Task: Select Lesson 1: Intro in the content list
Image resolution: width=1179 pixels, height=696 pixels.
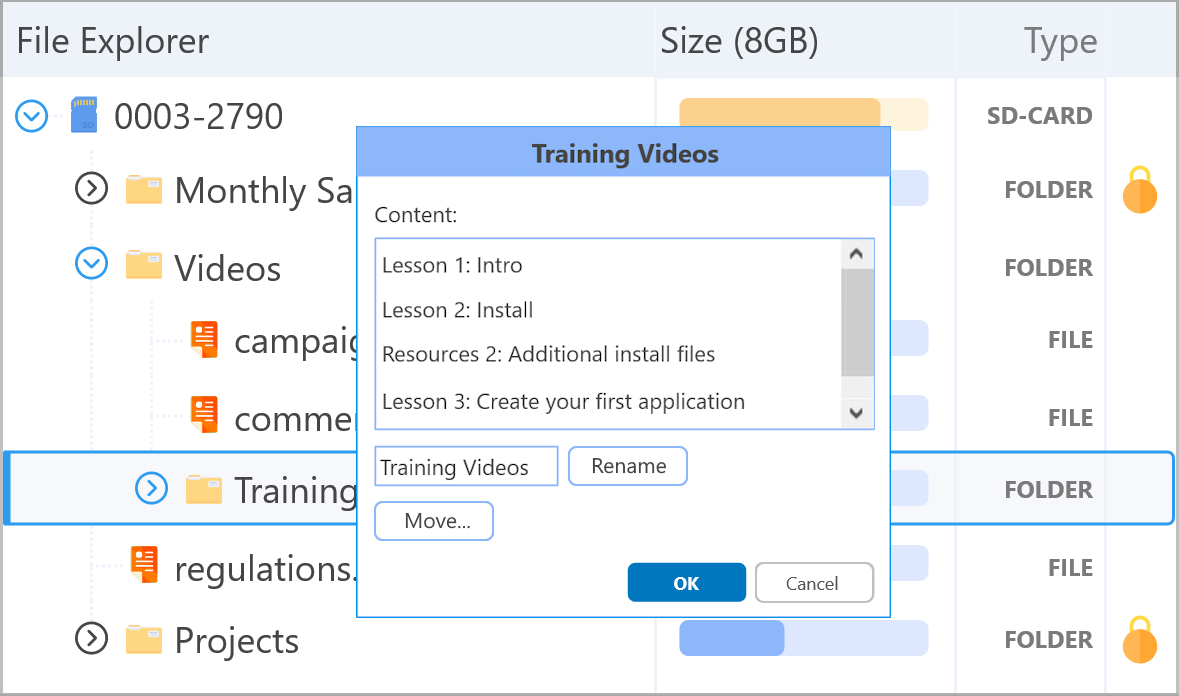Action: pyautogui.click(x=450, y=264)
